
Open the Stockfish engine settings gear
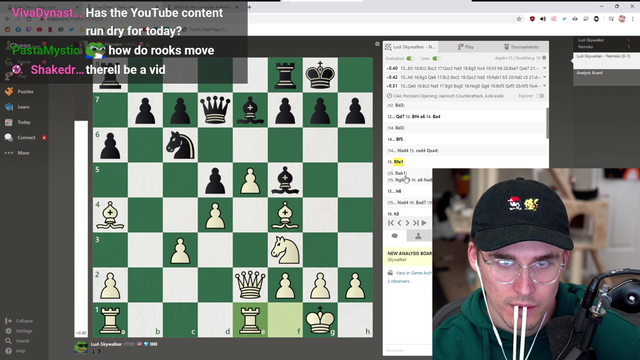[544, 58]
